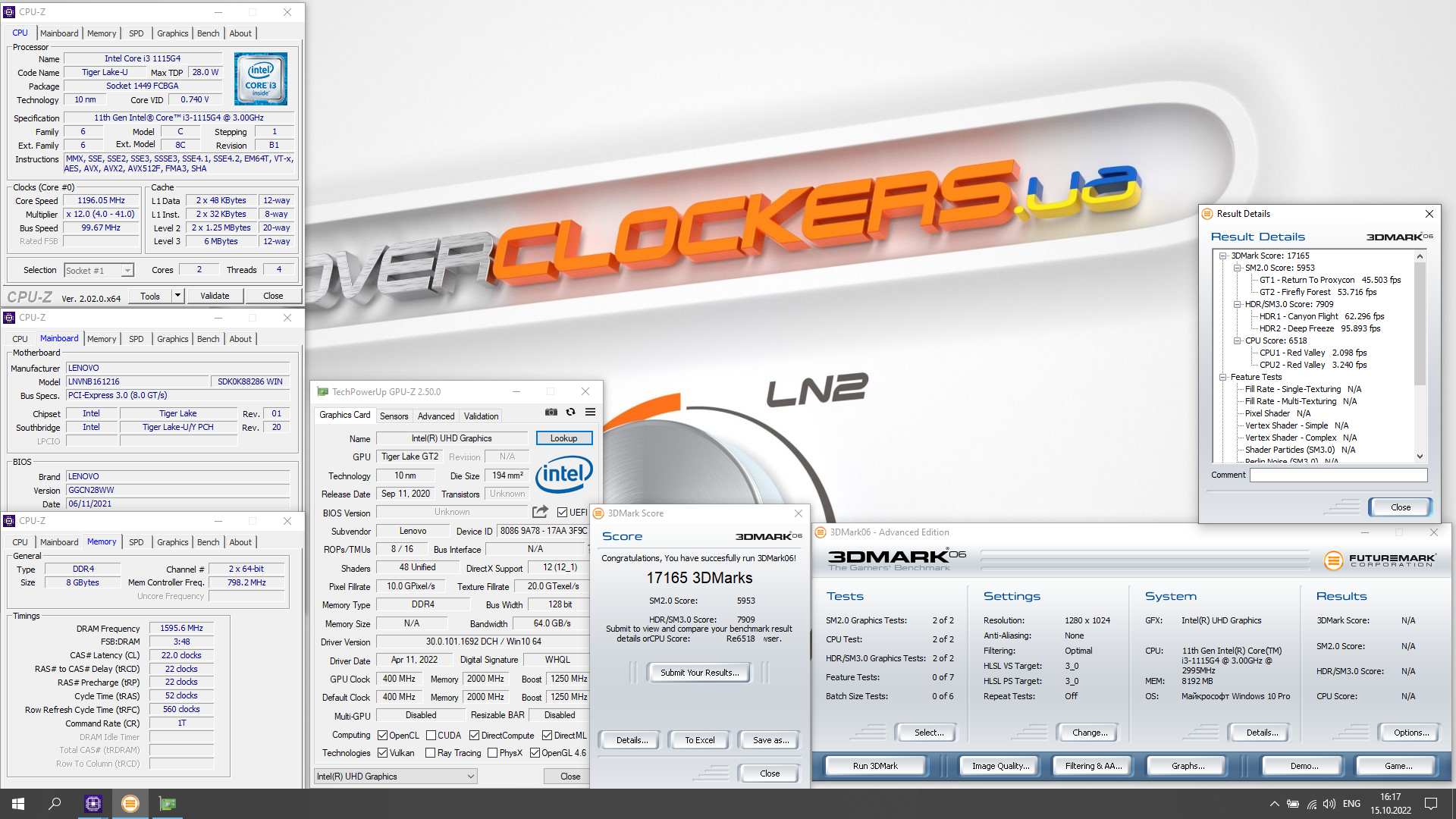Open Windows taskbar search
Viewport: 1456px width, 819px height.
pos(55,804)
